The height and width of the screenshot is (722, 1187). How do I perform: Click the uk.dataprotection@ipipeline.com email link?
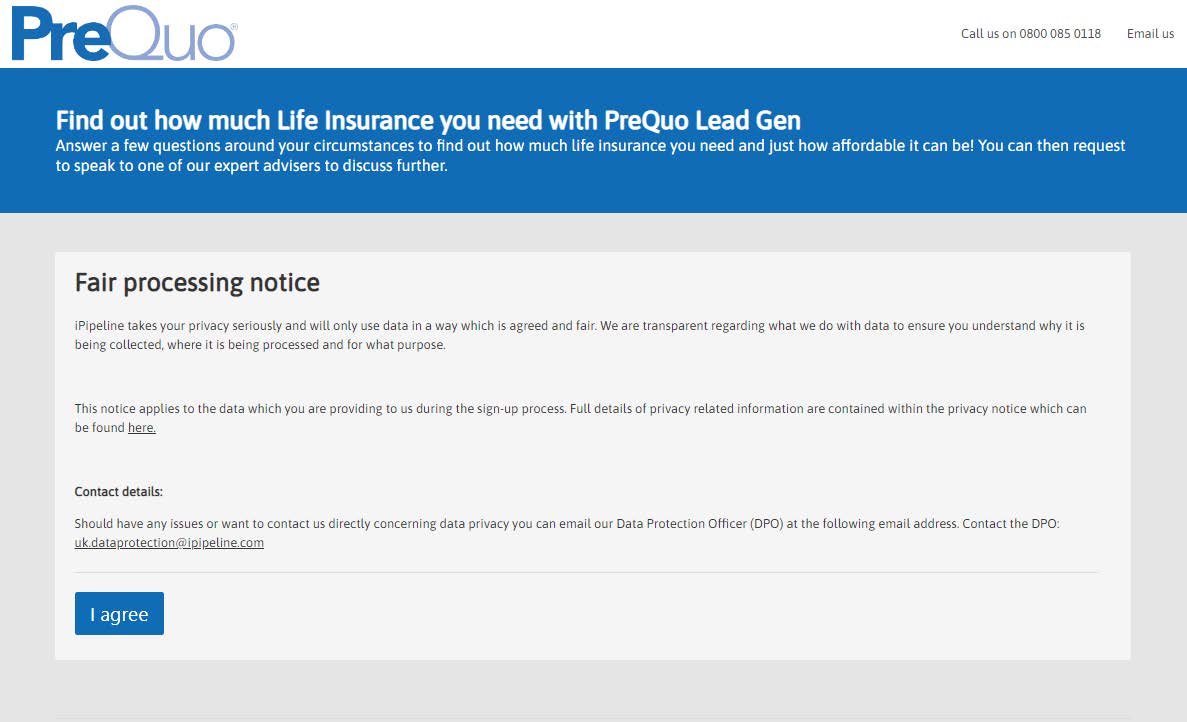[x=169, y=543]
